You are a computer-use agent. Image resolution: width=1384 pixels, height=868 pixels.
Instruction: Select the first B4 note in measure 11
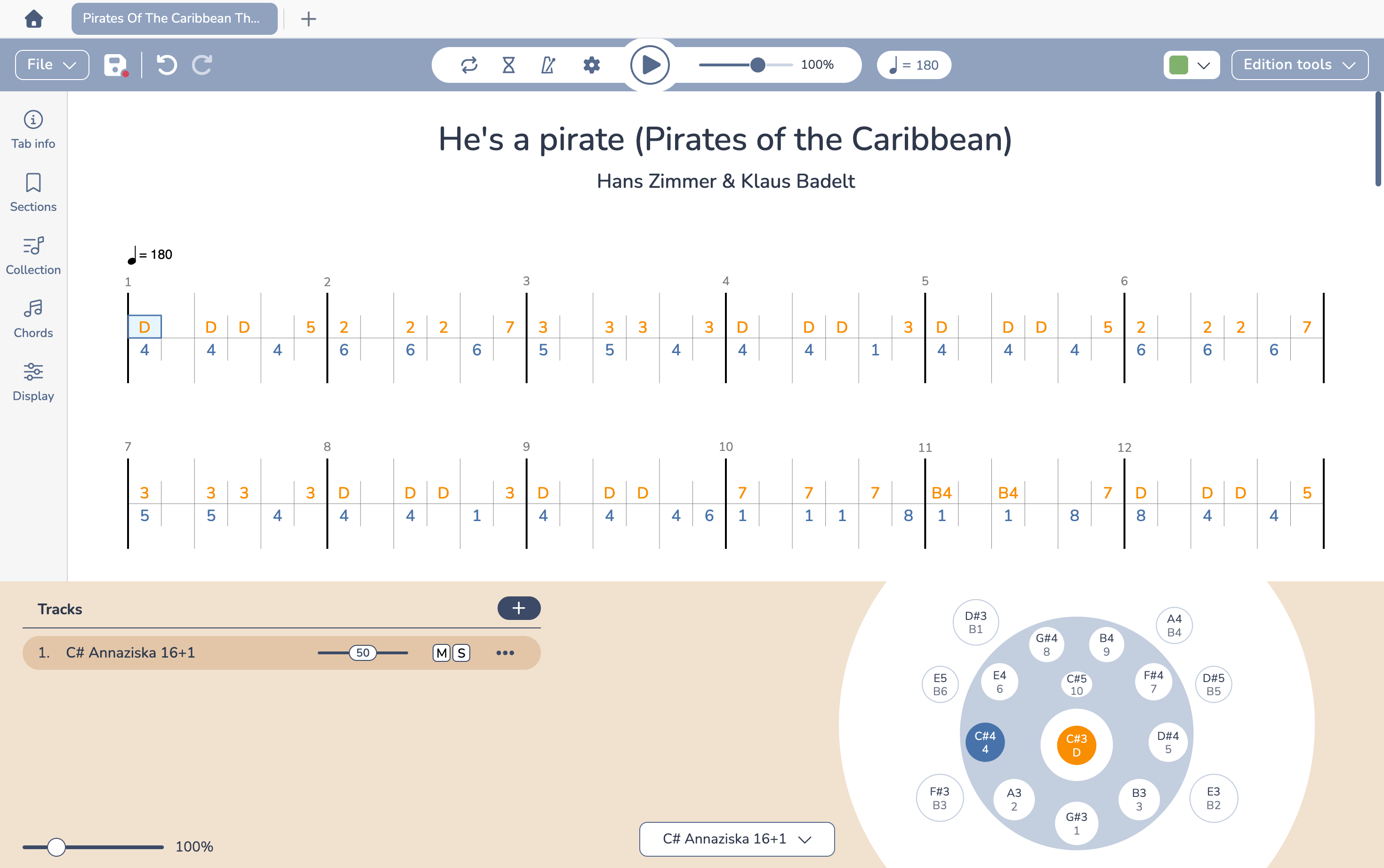click(x=941, y=492)
